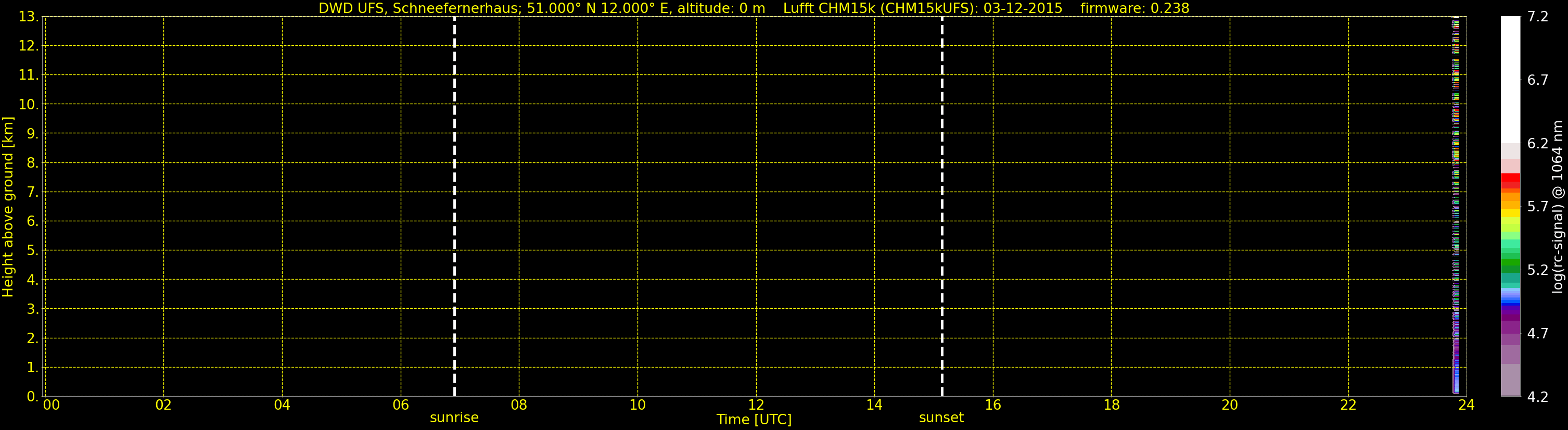Viewport: 1568px width, 430px height.
Task: Click the yellow band near 5.7 on colorbar
Action: tap(1510, 213)
